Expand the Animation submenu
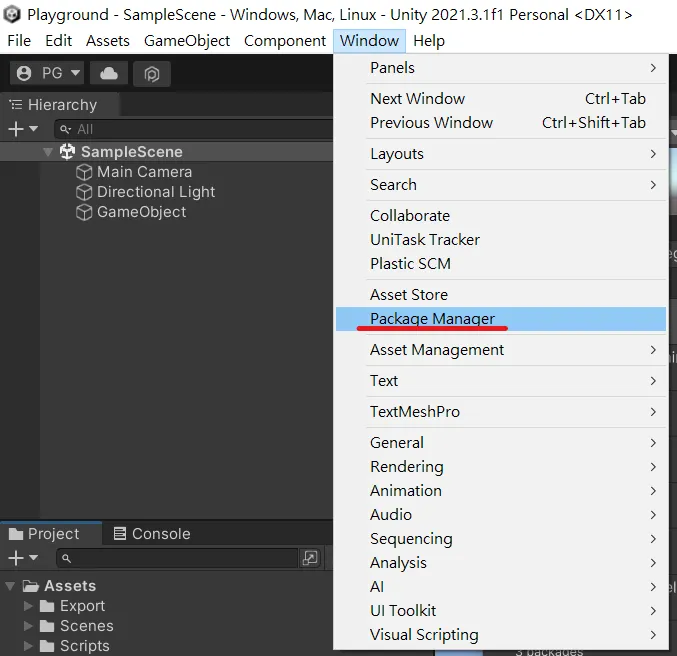Image resolution: width=677 pixels, height=656 pixels. point(501,491)
